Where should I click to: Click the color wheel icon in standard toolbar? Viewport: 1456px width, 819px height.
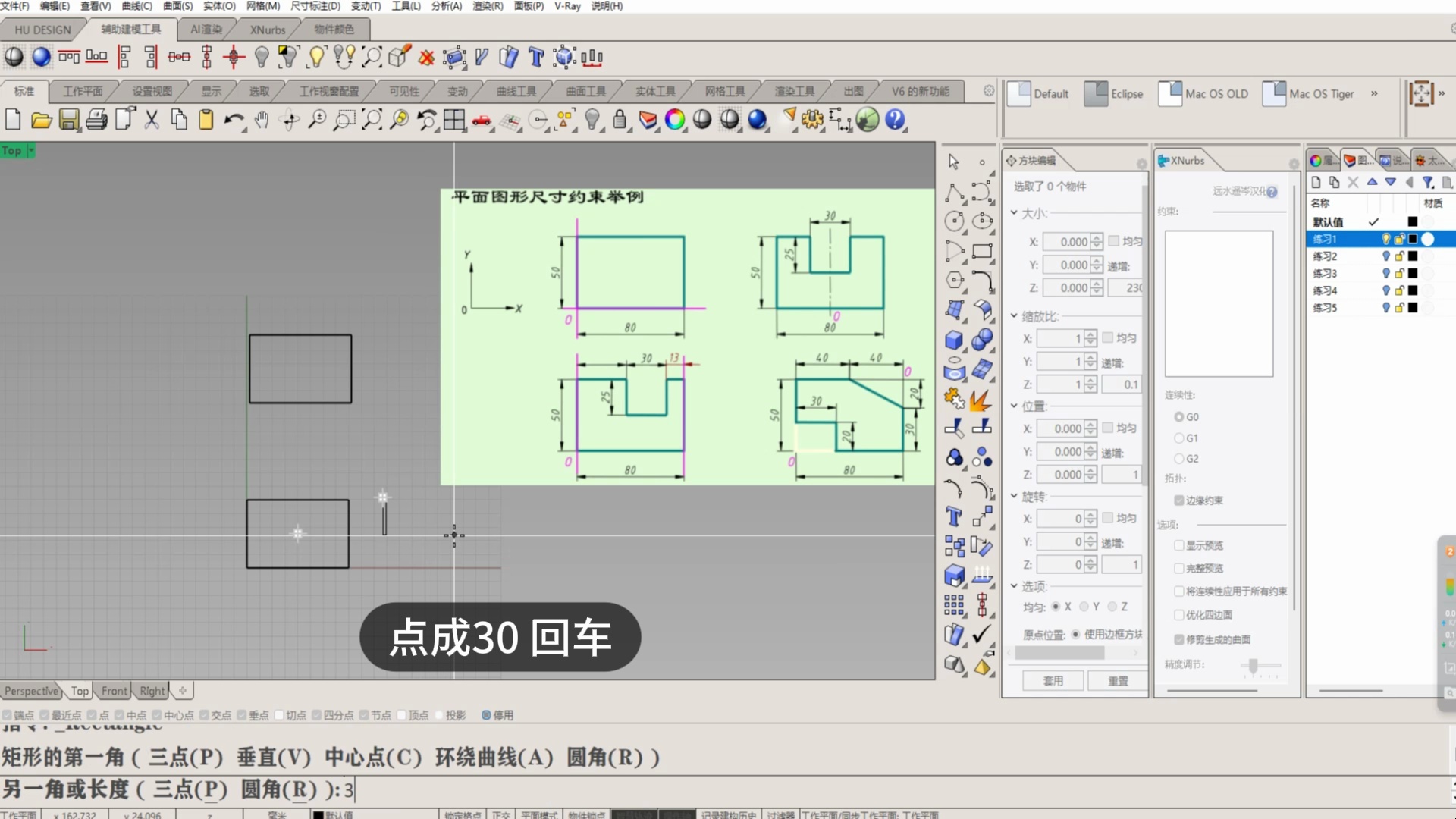pos(674,120)
